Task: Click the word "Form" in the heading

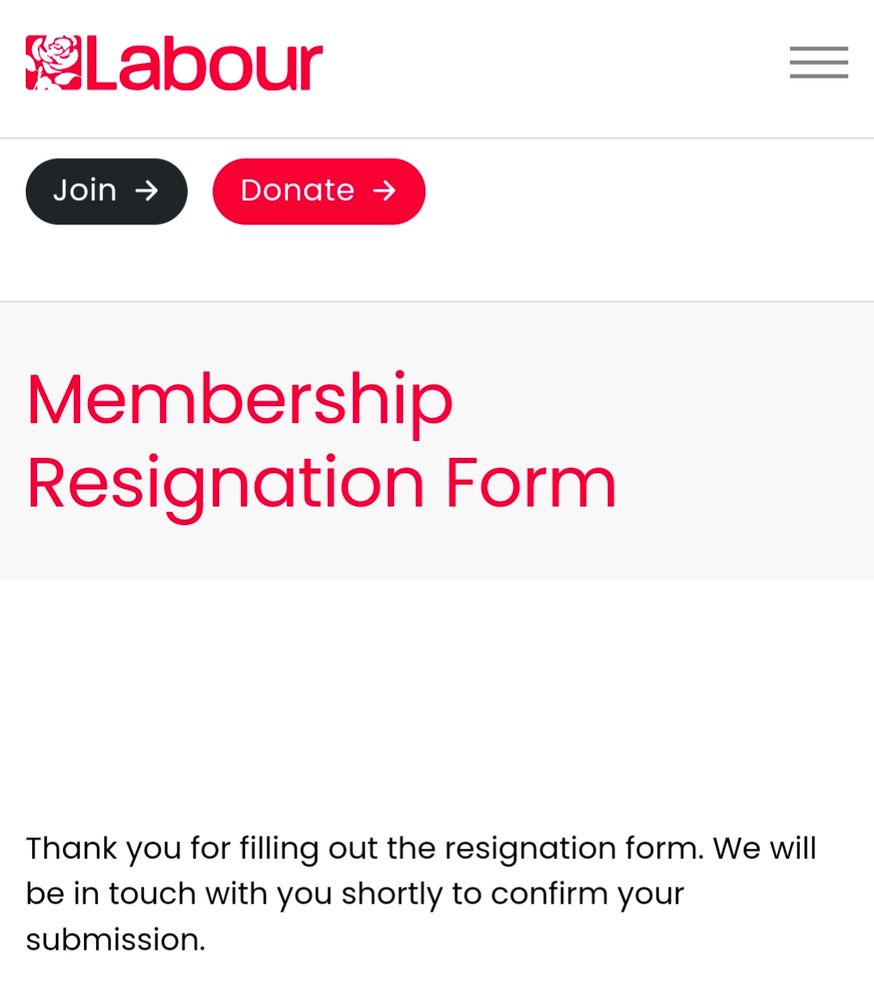Action: click(x=531, y=482)
